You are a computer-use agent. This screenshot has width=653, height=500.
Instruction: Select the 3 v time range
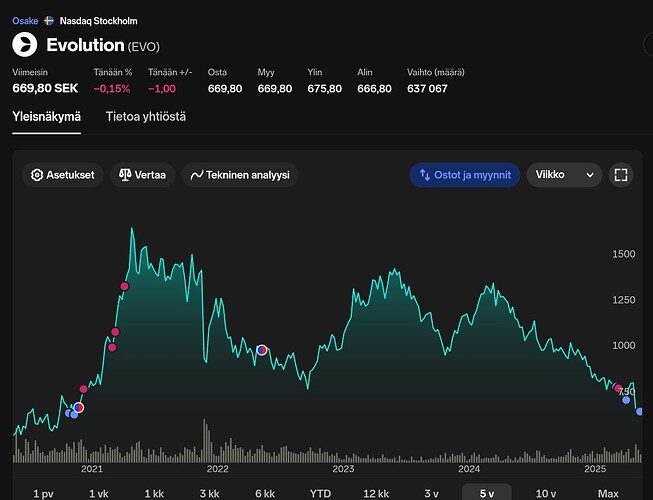click(x=431, y=494)
